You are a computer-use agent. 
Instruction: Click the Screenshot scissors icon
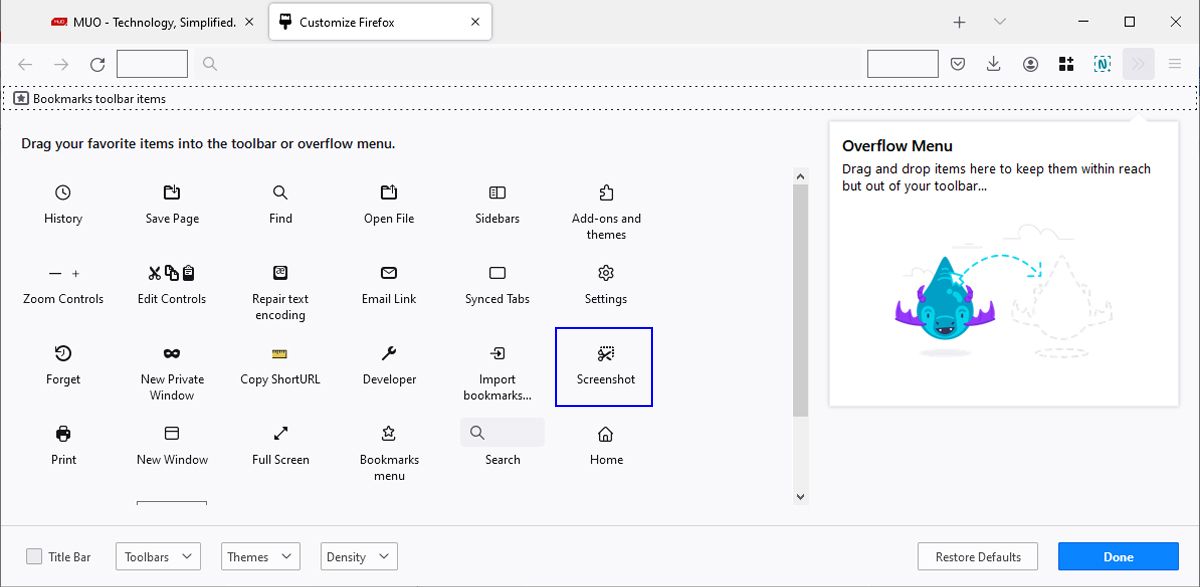(605, 353)
